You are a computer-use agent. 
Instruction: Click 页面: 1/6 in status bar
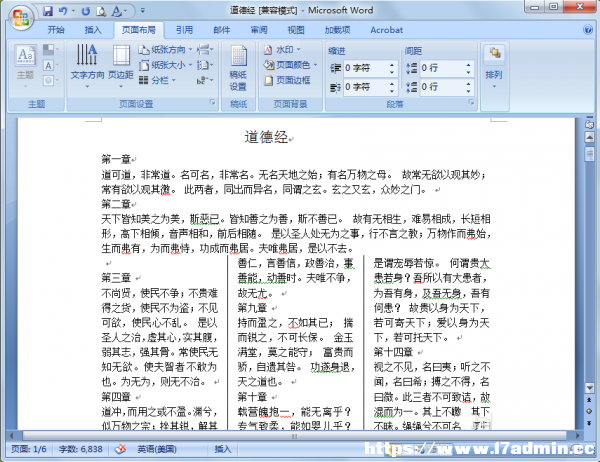click(29, 449)
